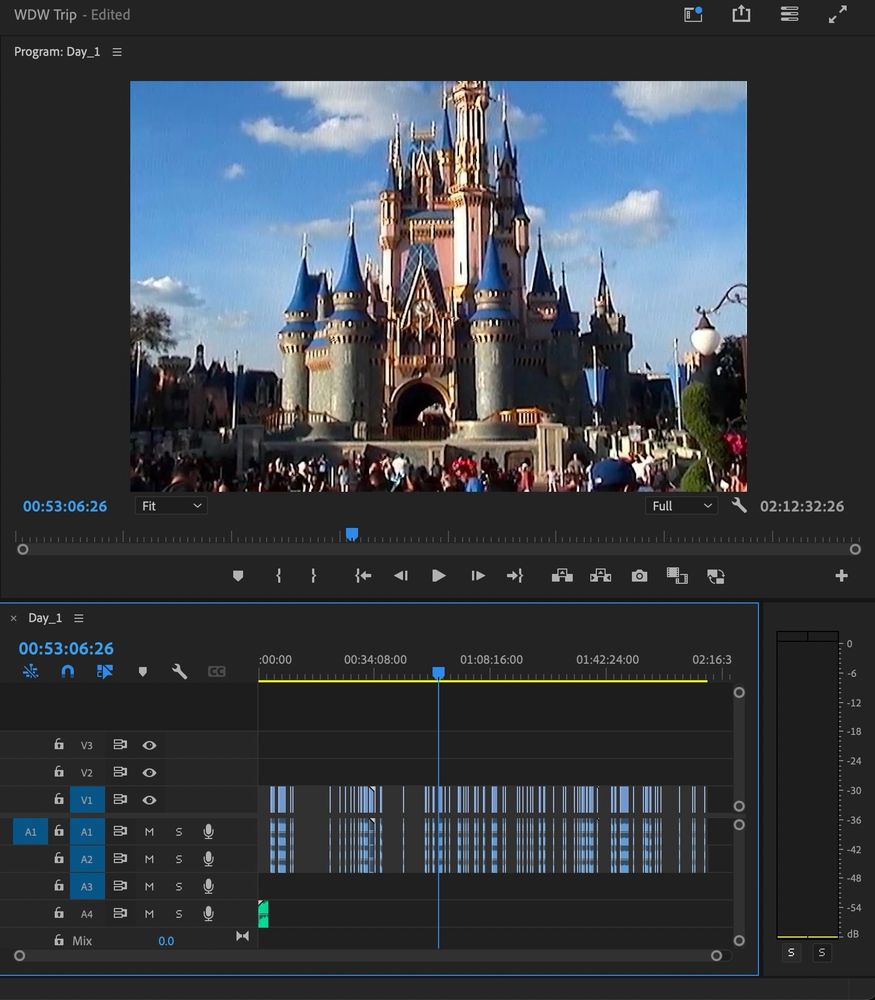Hide the V1 track output
This screenshot has height=1000, width=875.
point(149,800)
